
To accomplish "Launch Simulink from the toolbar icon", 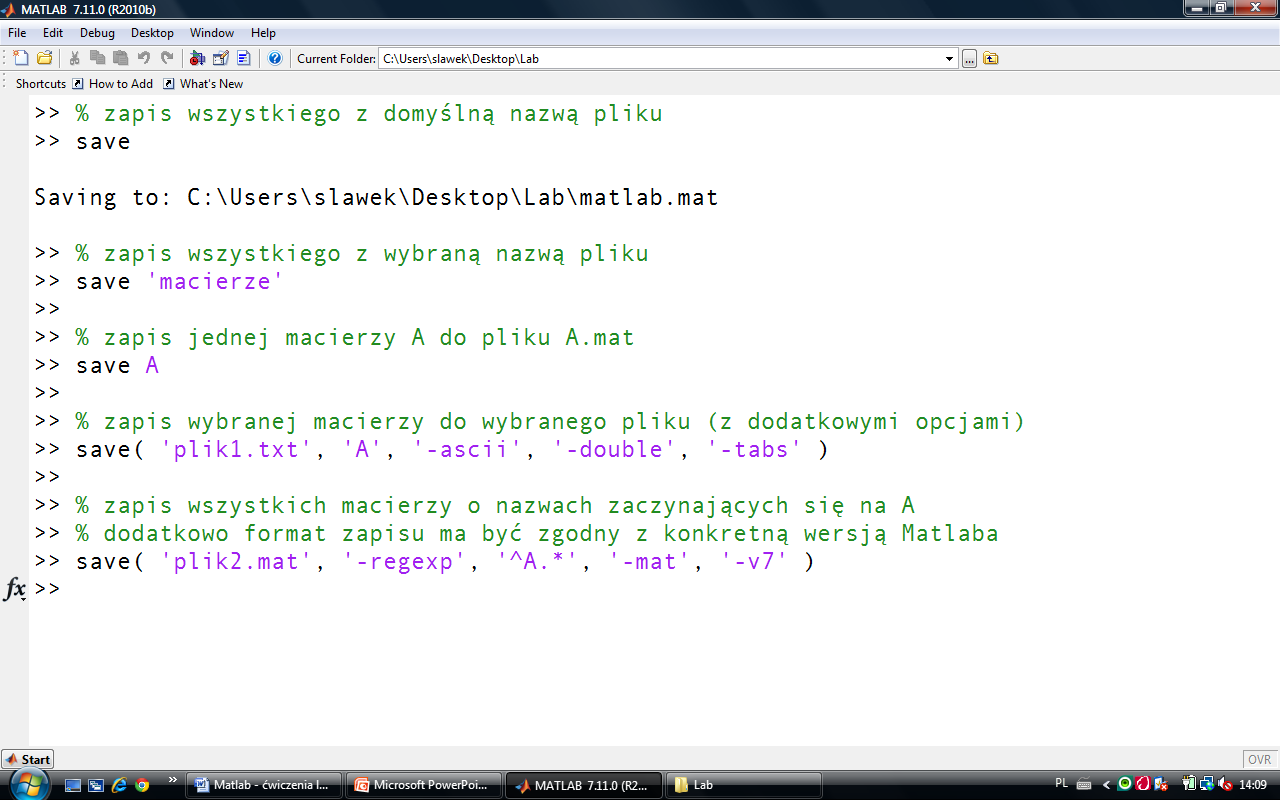I will pyautogui.click(x=197, y=58).
